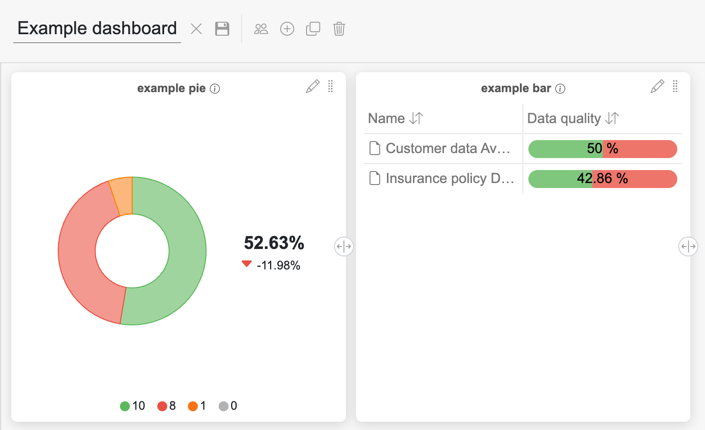Grab the example bar drag handle
This screenshot has width=705, height=430.
click(675, 87)
